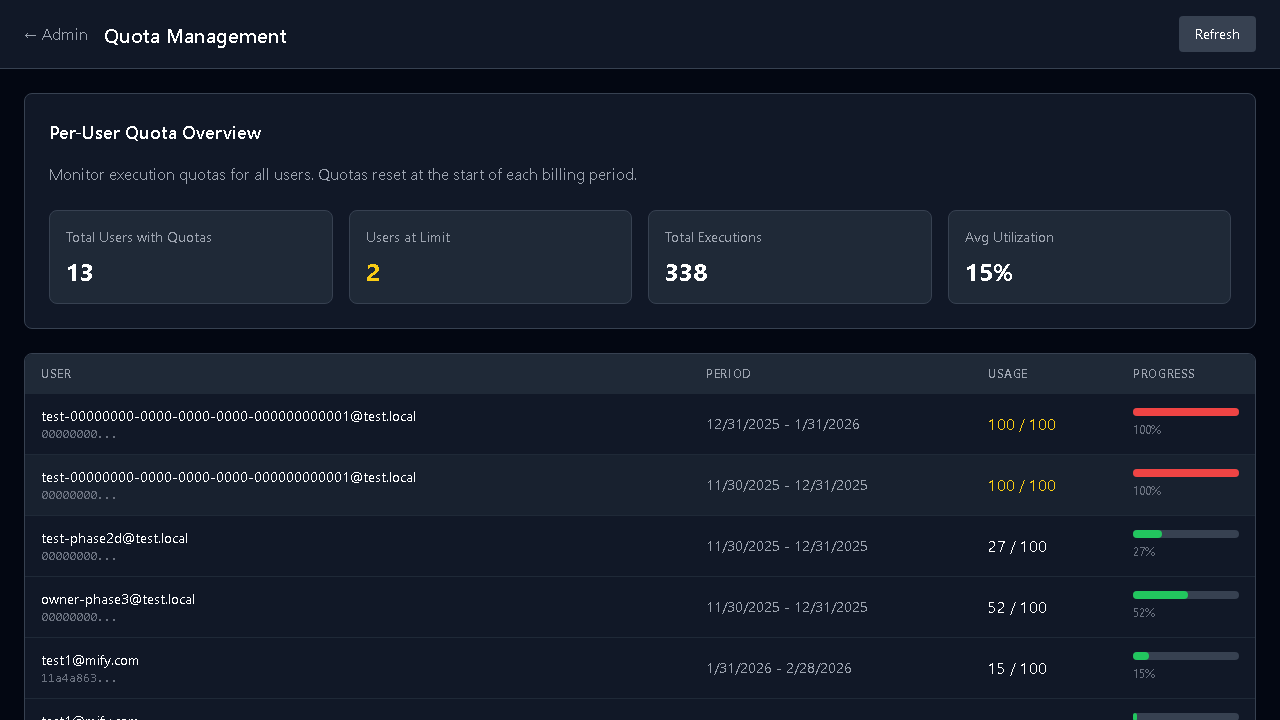The height and width of the screenshot is (720, 1280).
Task: Select the Avg Utilization stat card
Action: (x=1088, y=257)
